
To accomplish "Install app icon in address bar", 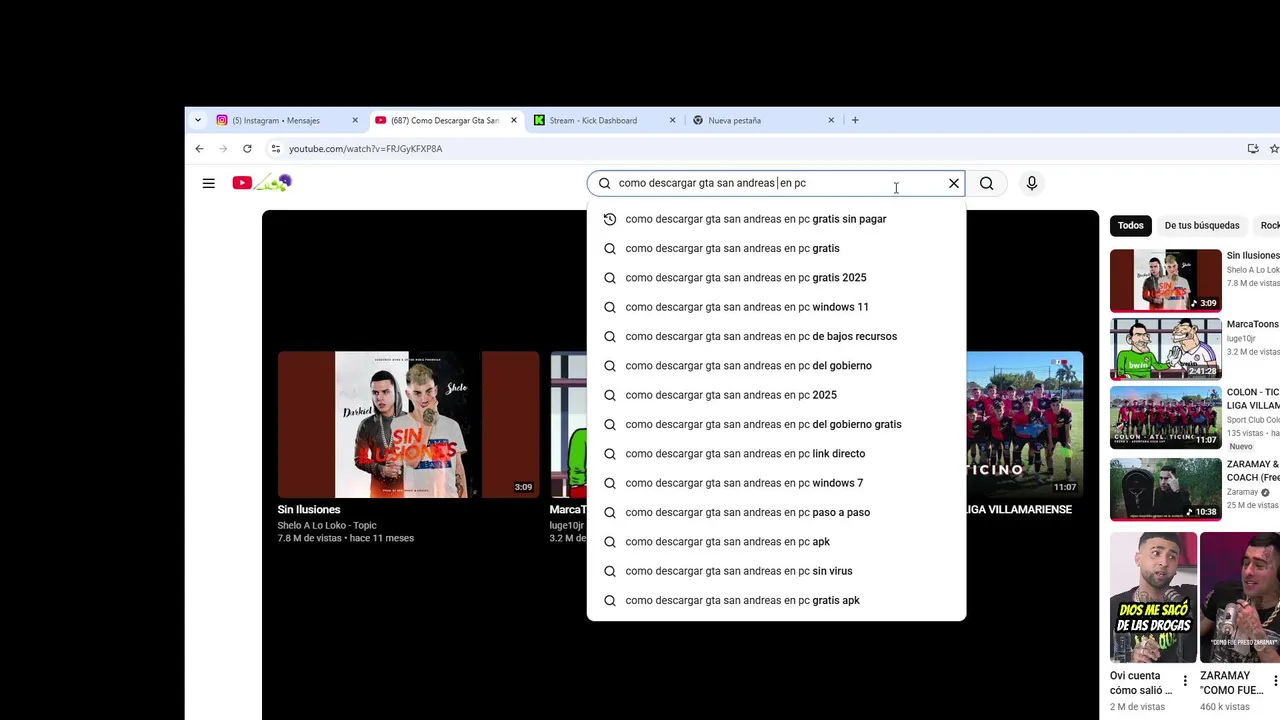I will pyautogui.click(x=1253, y=149).
